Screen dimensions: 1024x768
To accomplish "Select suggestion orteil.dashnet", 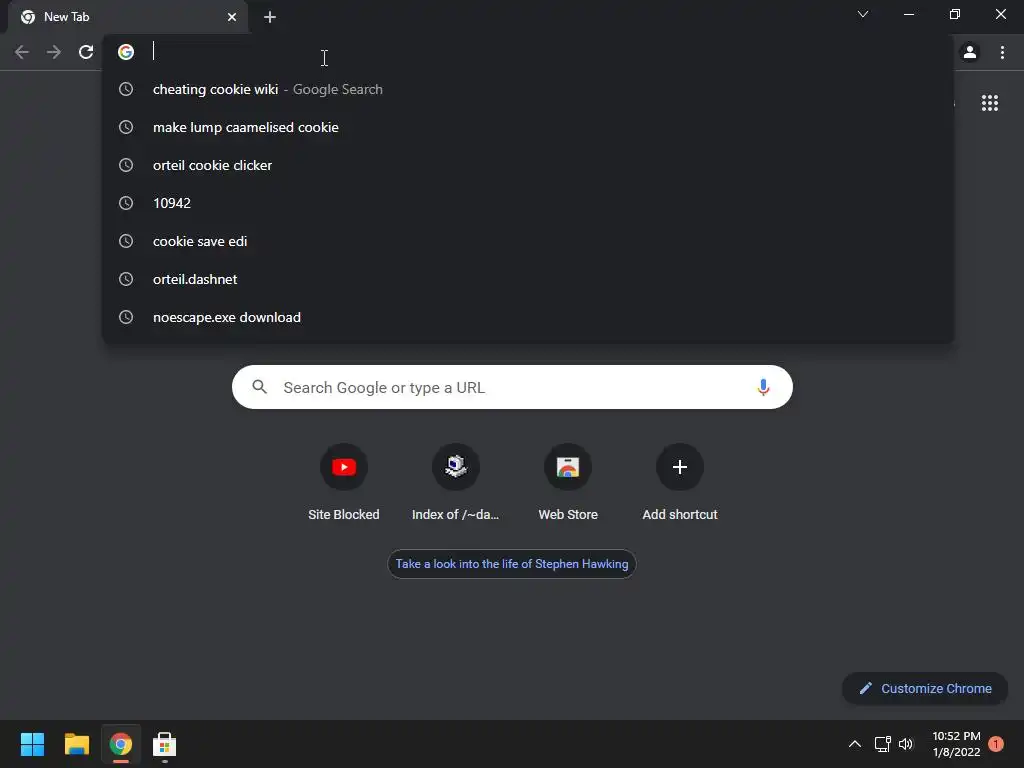I will pos(528,279).
